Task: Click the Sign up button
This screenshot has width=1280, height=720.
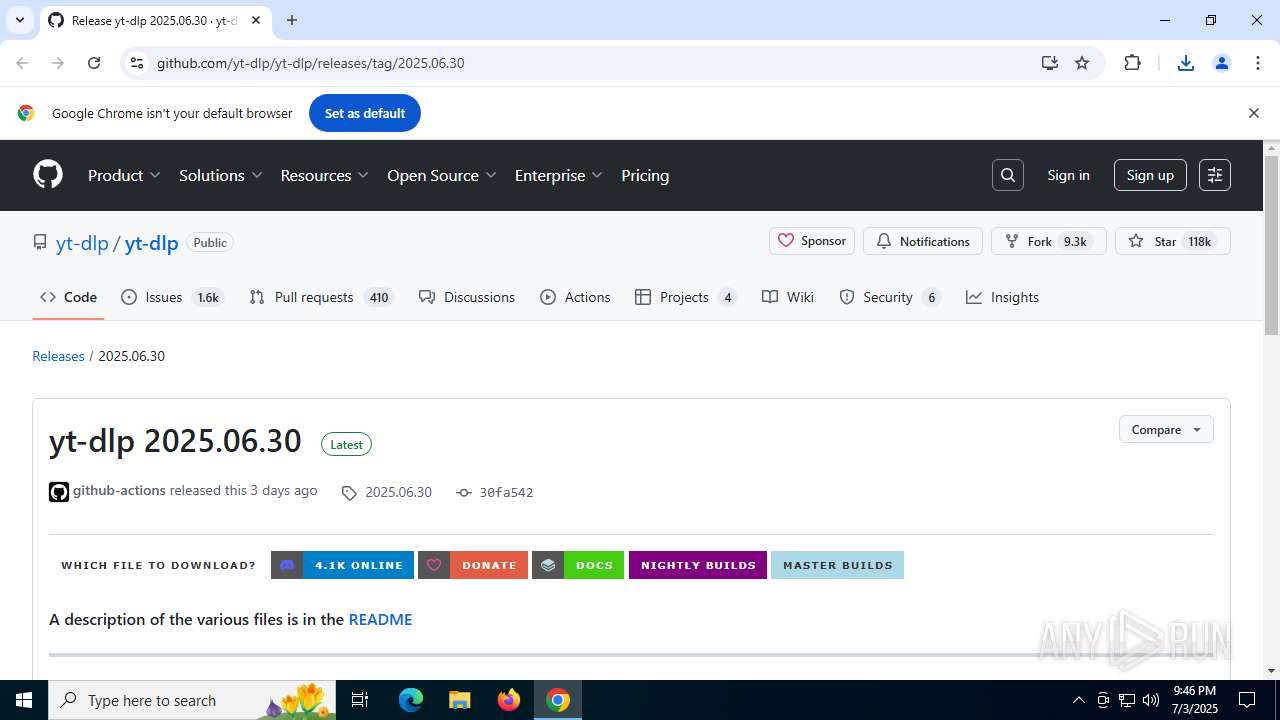Action: pos(1150,175)
